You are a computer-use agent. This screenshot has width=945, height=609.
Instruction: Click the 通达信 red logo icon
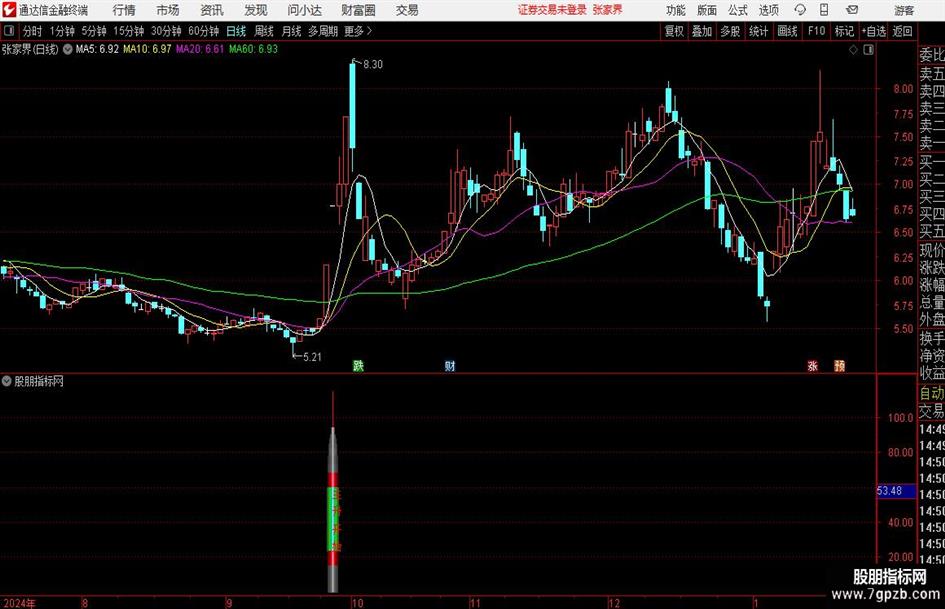(x=9, y=10)
